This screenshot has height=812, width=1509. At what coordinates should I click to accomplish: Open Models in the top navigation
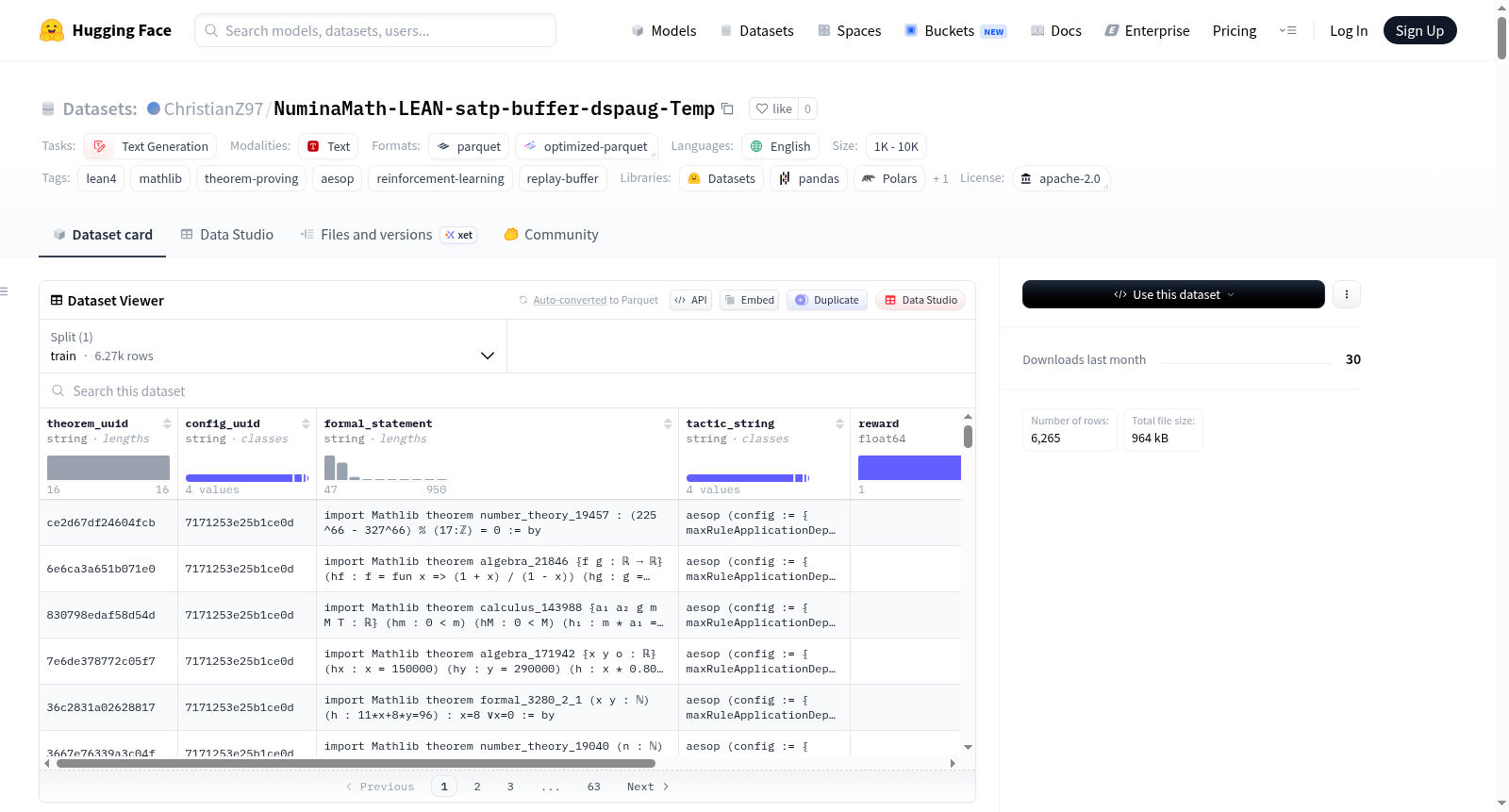[664, 30]
